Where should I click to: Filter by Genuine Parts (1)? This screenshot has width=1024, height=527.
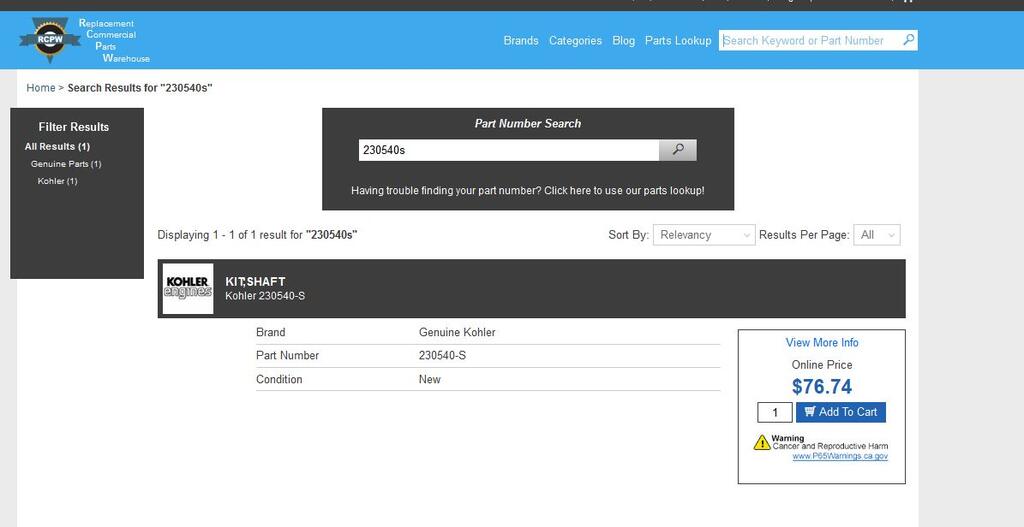click(x=66, y=164)
